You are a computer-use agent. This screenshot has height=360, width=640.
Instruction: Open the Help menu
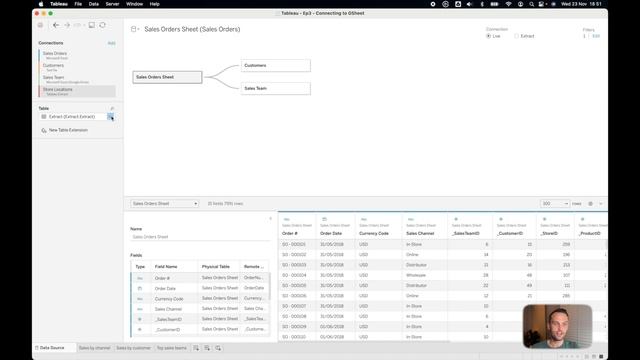click(x=155, y=4)
